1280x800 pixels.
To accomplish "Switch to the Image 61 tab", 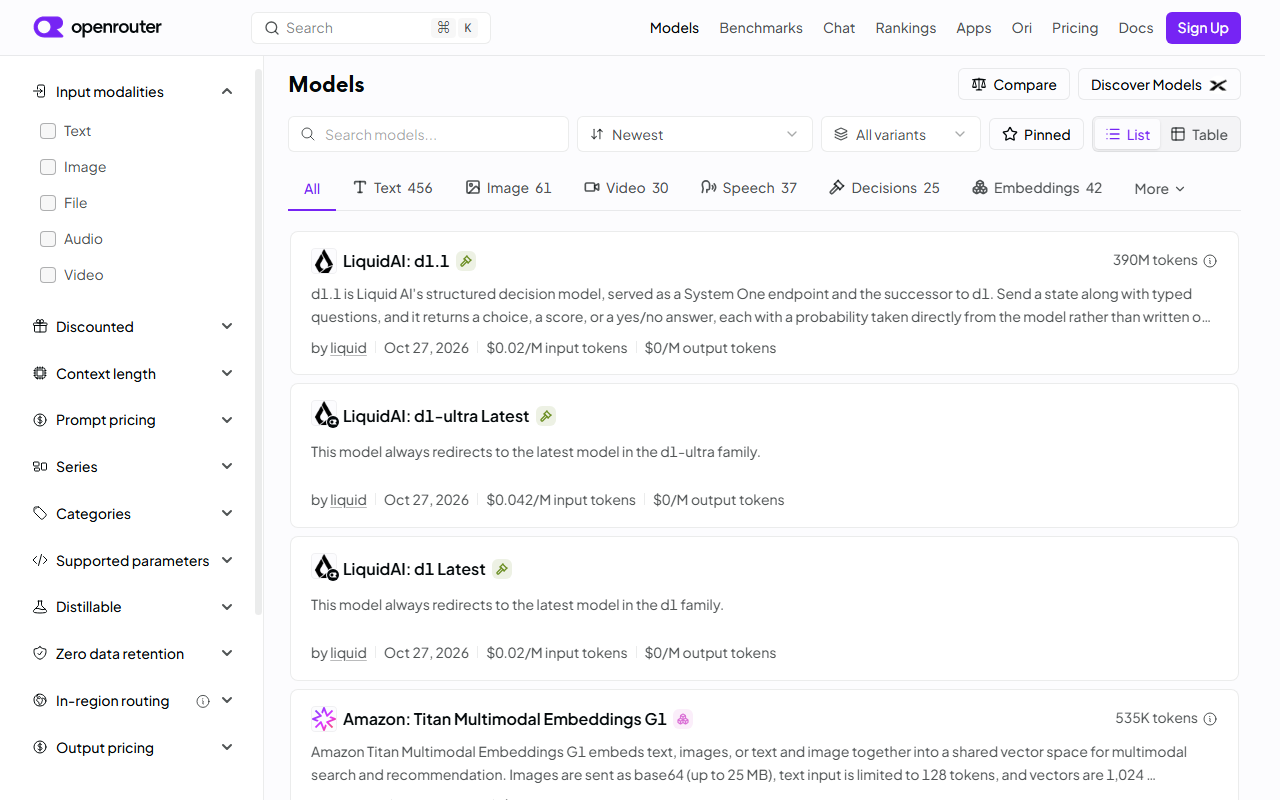I will pyautogui.click(x=508, y=188).
